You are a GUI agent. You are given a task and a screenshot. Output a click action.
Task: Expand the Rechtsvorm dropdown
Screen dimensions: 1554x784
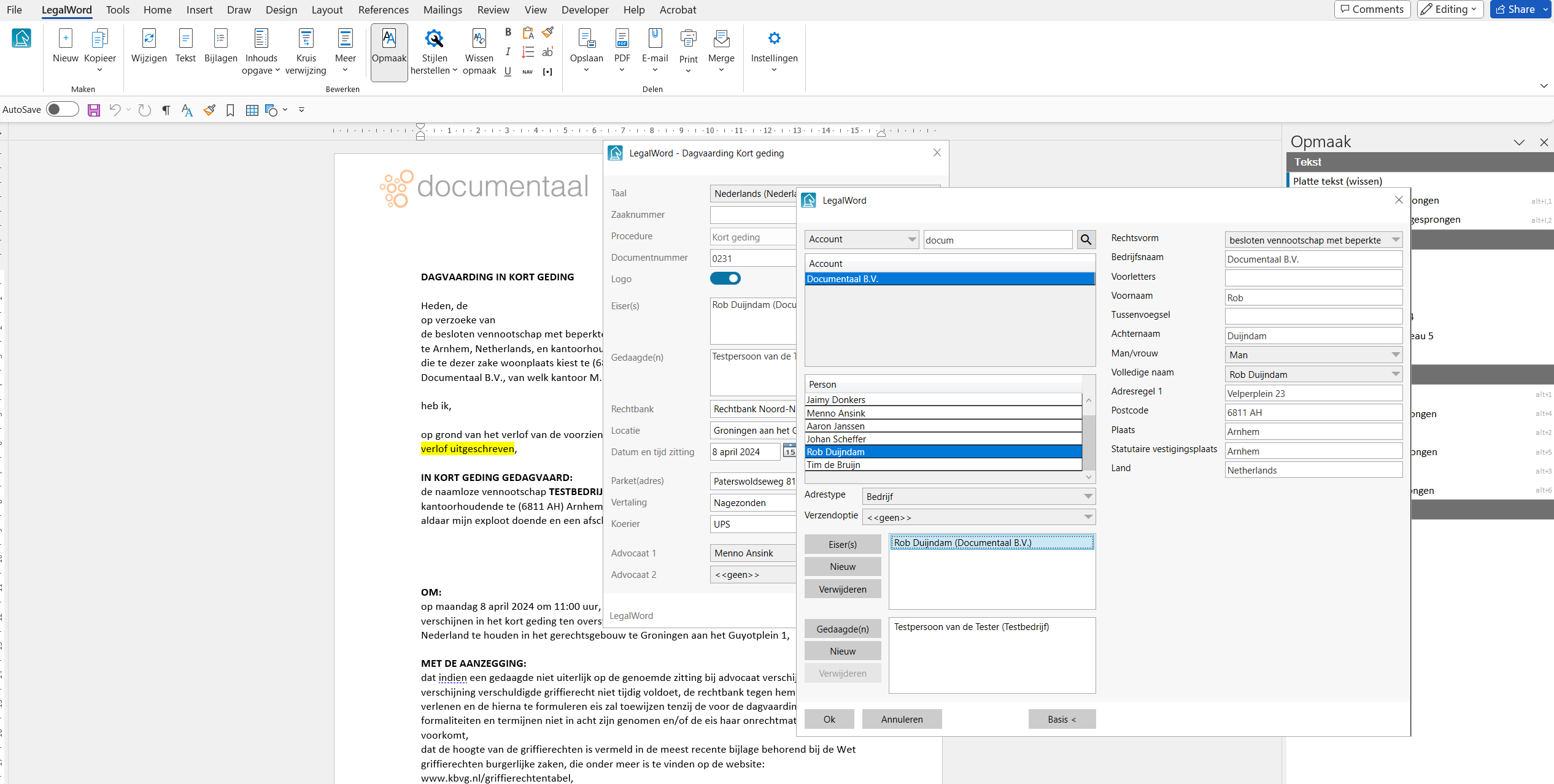pyautogui.click(x=1313, y=240)
